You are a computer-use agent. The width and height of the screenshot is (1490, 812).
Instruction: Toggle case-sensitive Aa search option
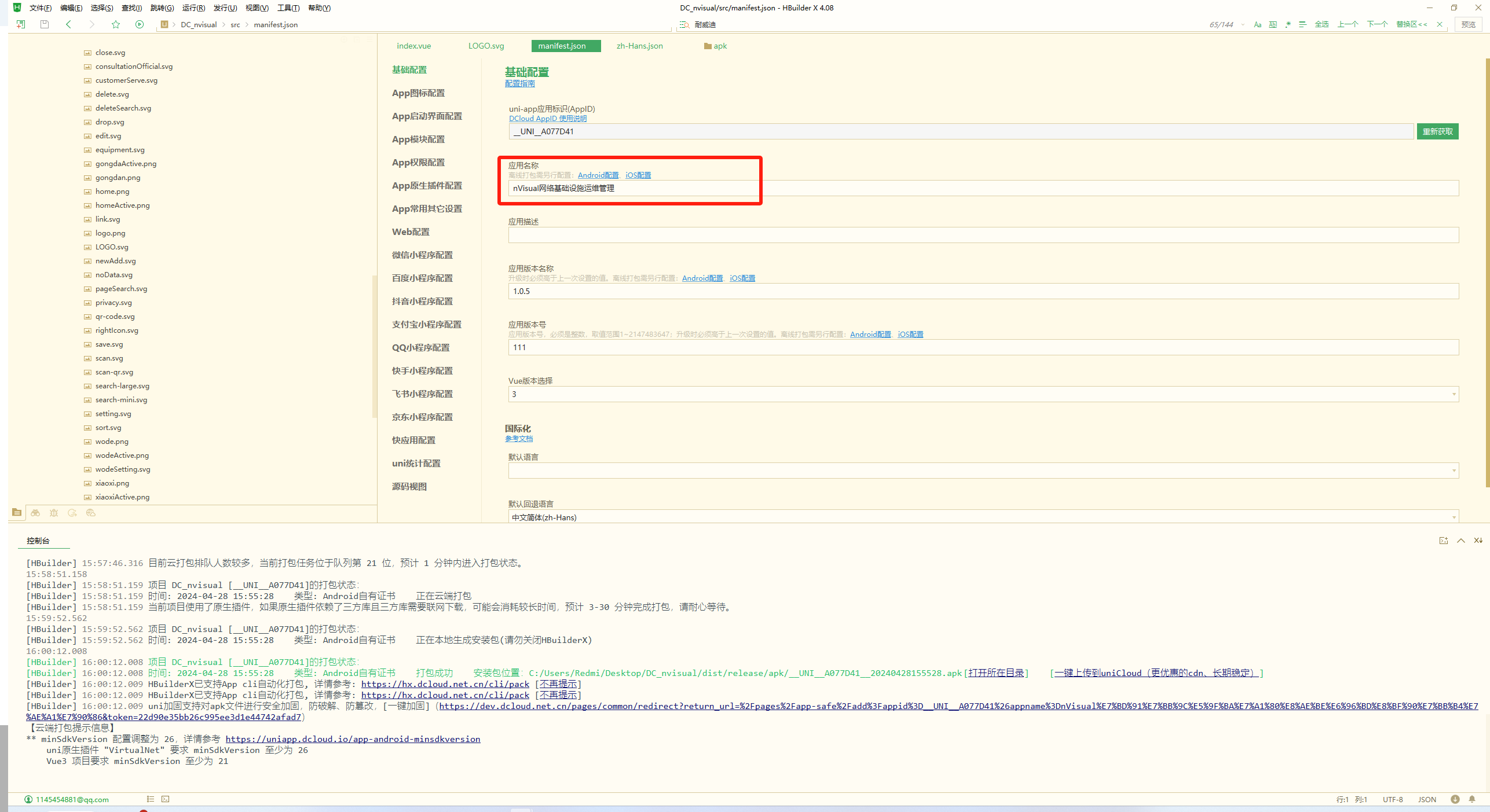1257,24
